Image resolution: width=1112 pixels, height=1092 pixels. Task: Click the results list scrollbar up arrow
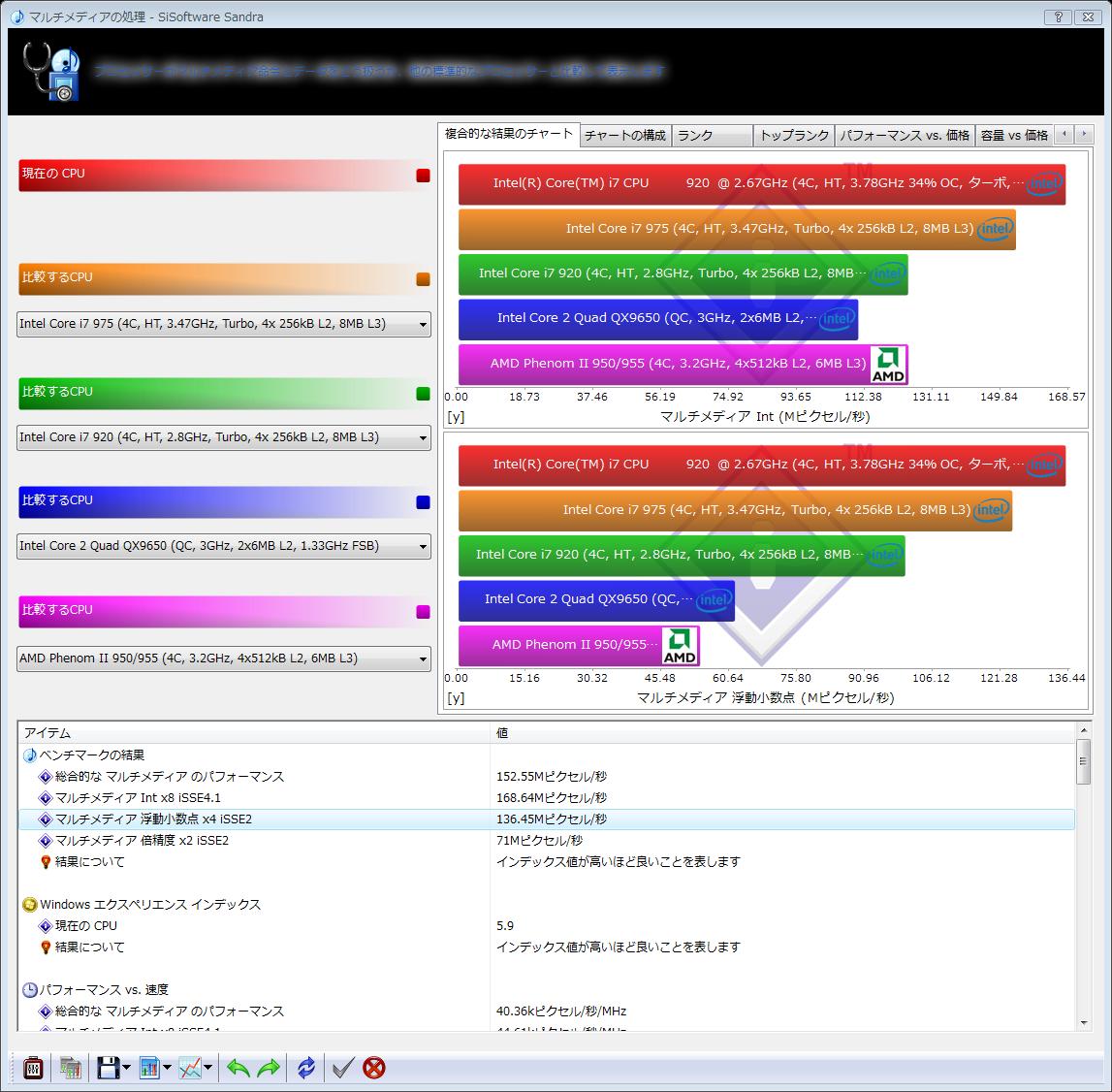point(1083,730)
